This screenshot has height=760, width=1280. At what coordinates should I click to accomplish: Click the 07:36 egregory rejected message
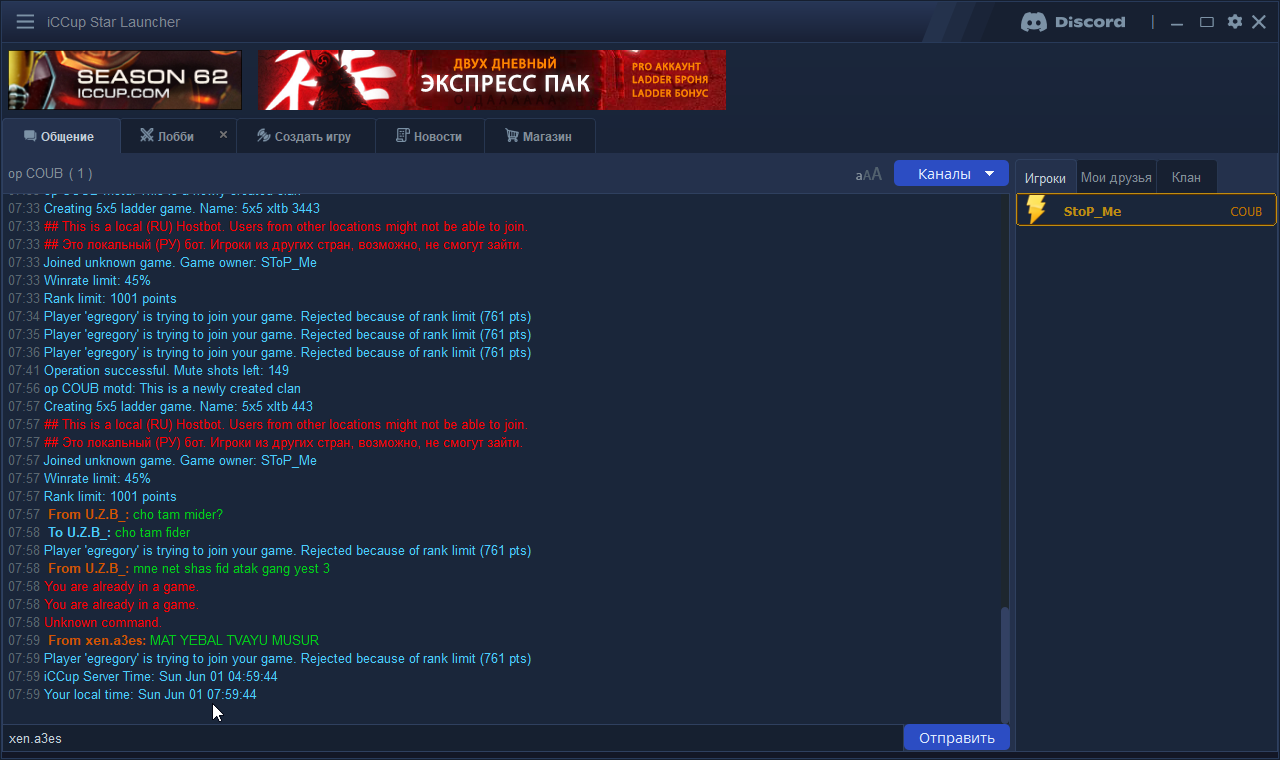tap(288, 352)
